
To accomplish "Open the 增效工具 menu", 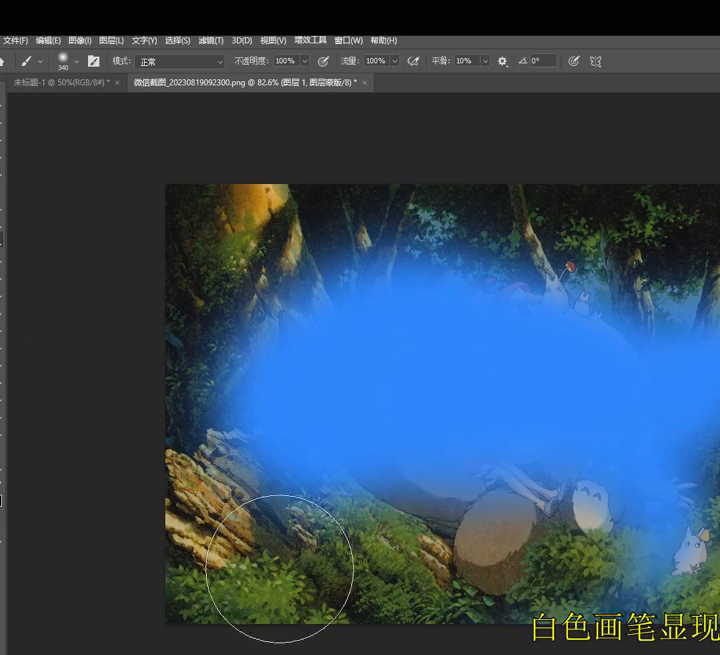I will [310, 40].
